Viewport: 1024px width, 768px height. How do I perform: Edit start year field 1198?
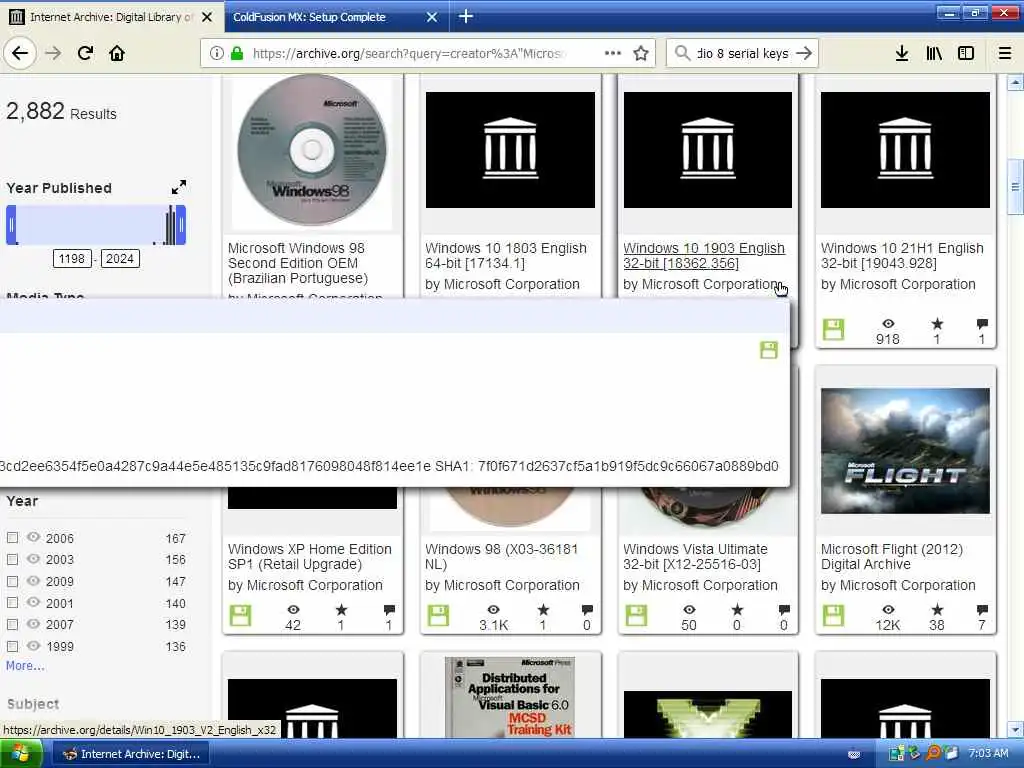(72, 259)
